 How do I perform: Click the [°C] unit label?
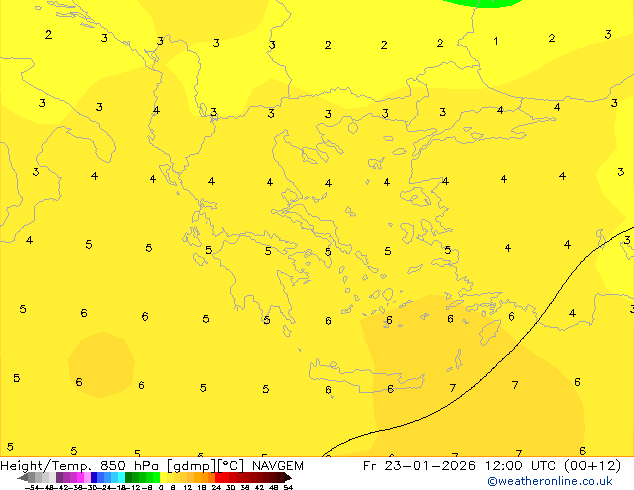pyautogui.click(x=231, y=466)
